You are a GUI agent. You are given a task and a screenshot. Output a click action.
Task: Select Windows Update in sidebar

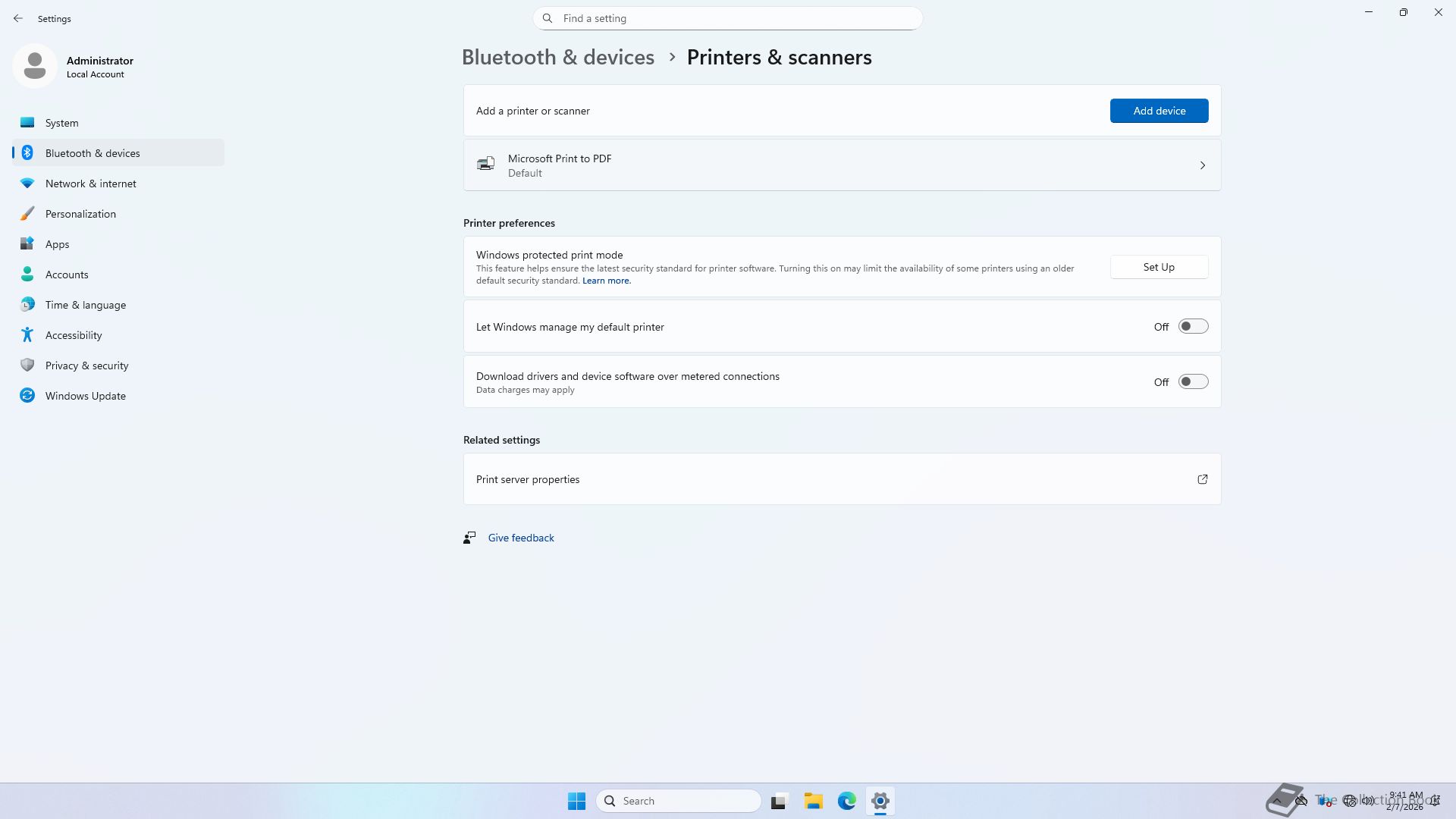85,396
